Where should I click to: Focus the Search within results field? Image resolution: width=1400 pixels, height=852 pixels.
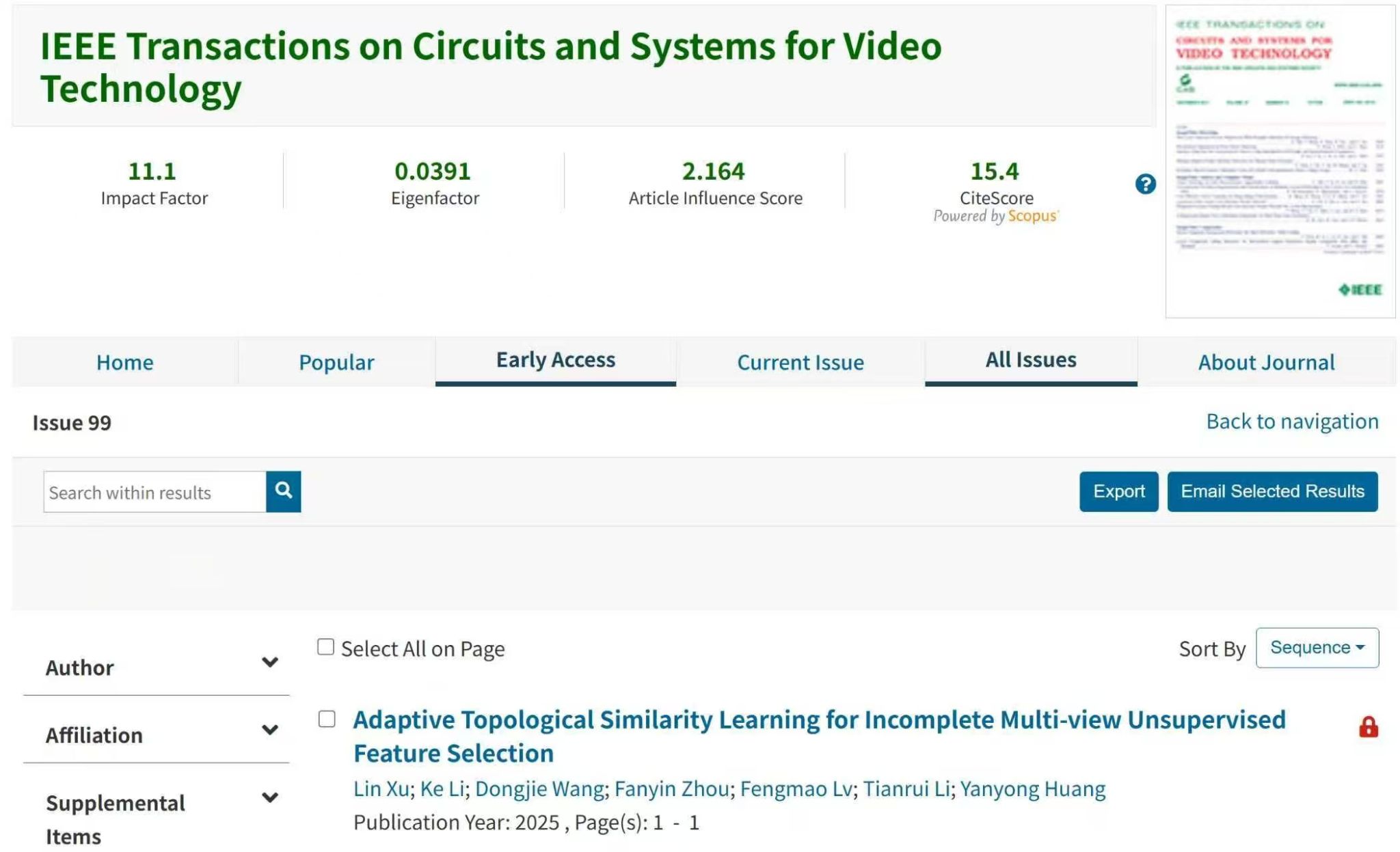pyautogui.click(x=154, y=492)
